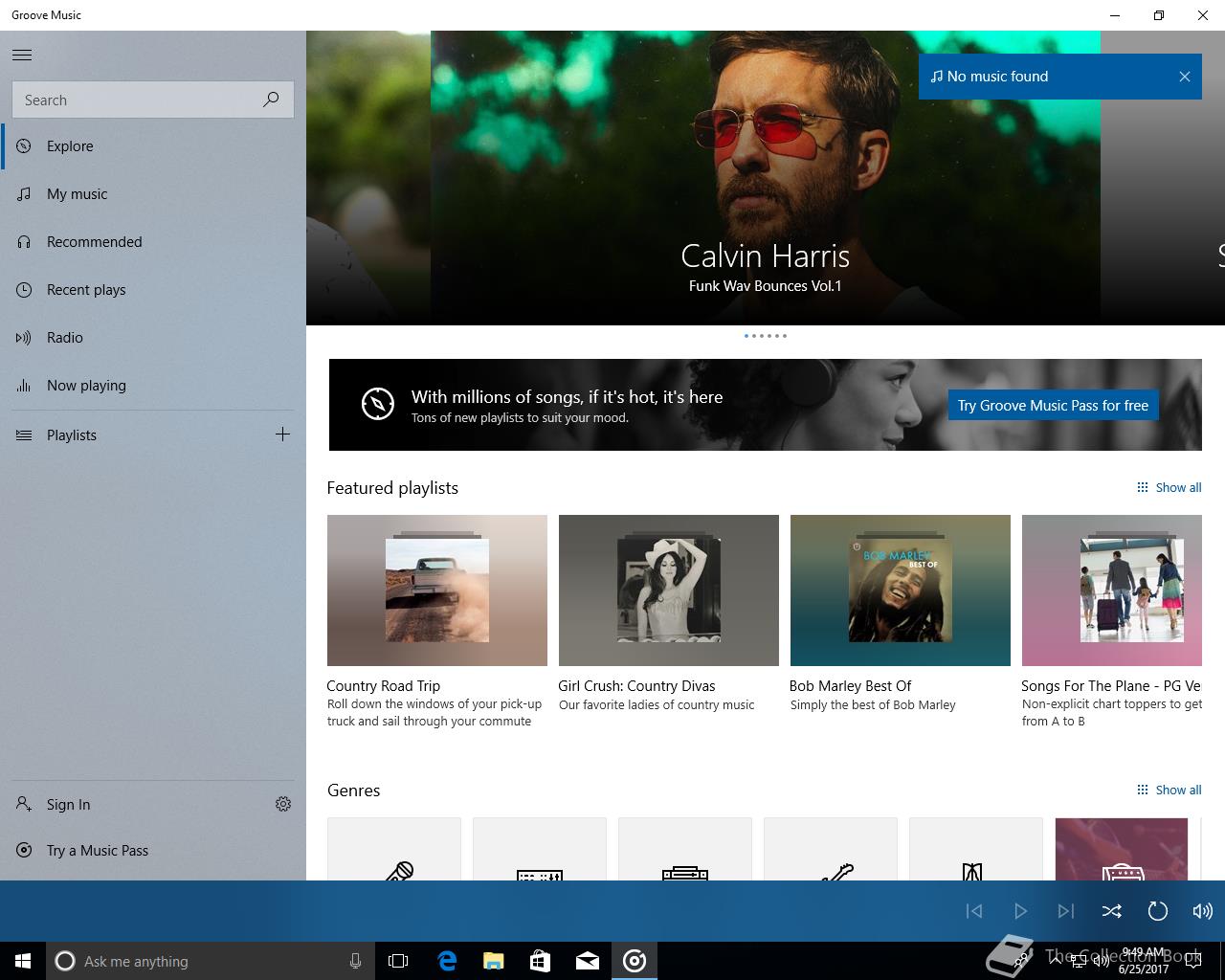Image resolution: width=1225 pixels, height=980 pixels.
Task: Skip to next track
Action: [x=1066, y=911]
